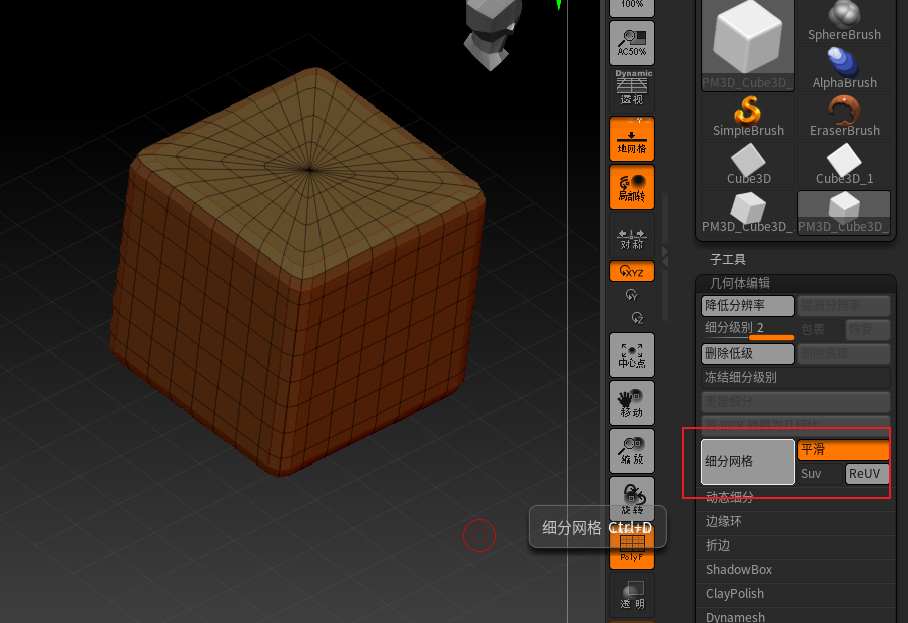Screen dimensions: 908x623
Task: Click the AC50% zoom icon
Action: pyautogui.click(x=632, y=43)
